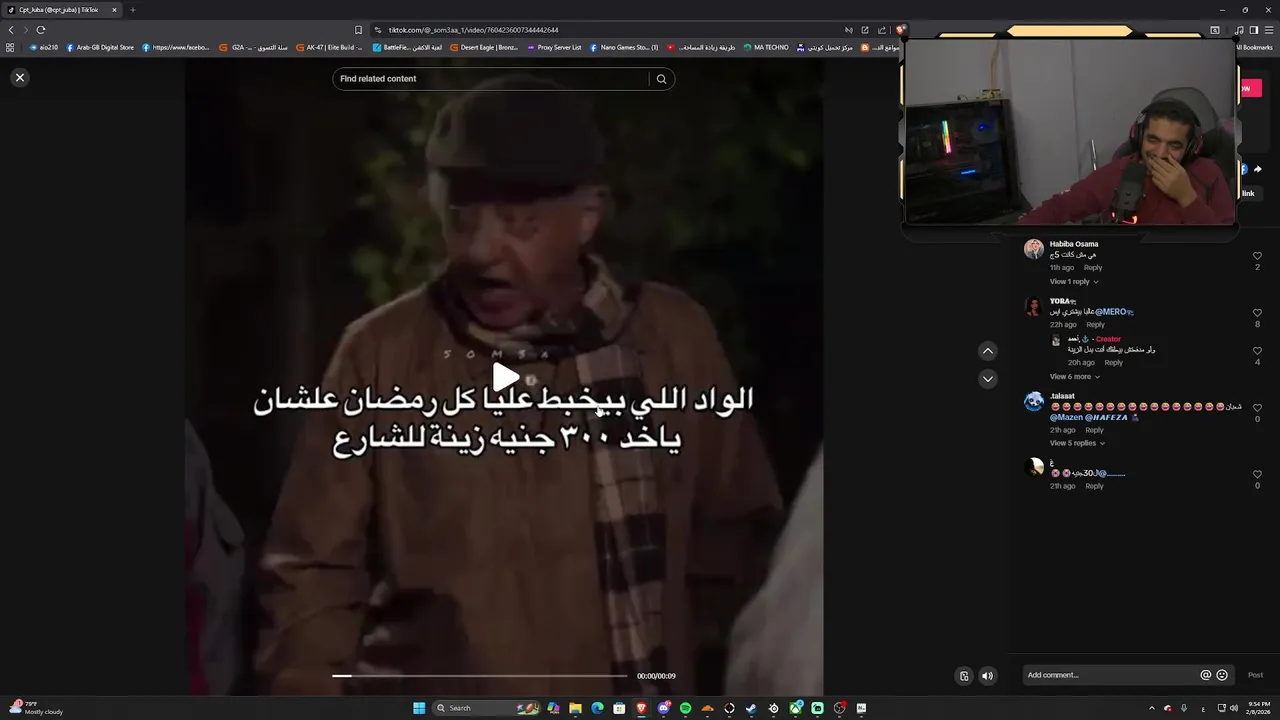Open the MA TECHNO bookmark
1280x720 pixels.
click(x=766, y=47)
